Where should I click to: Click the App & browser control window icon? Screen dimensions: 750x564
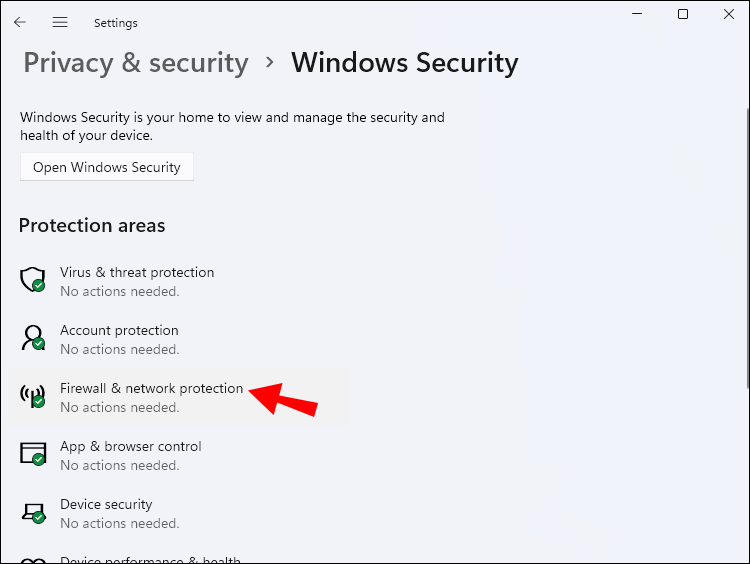[x=33, y=453]
